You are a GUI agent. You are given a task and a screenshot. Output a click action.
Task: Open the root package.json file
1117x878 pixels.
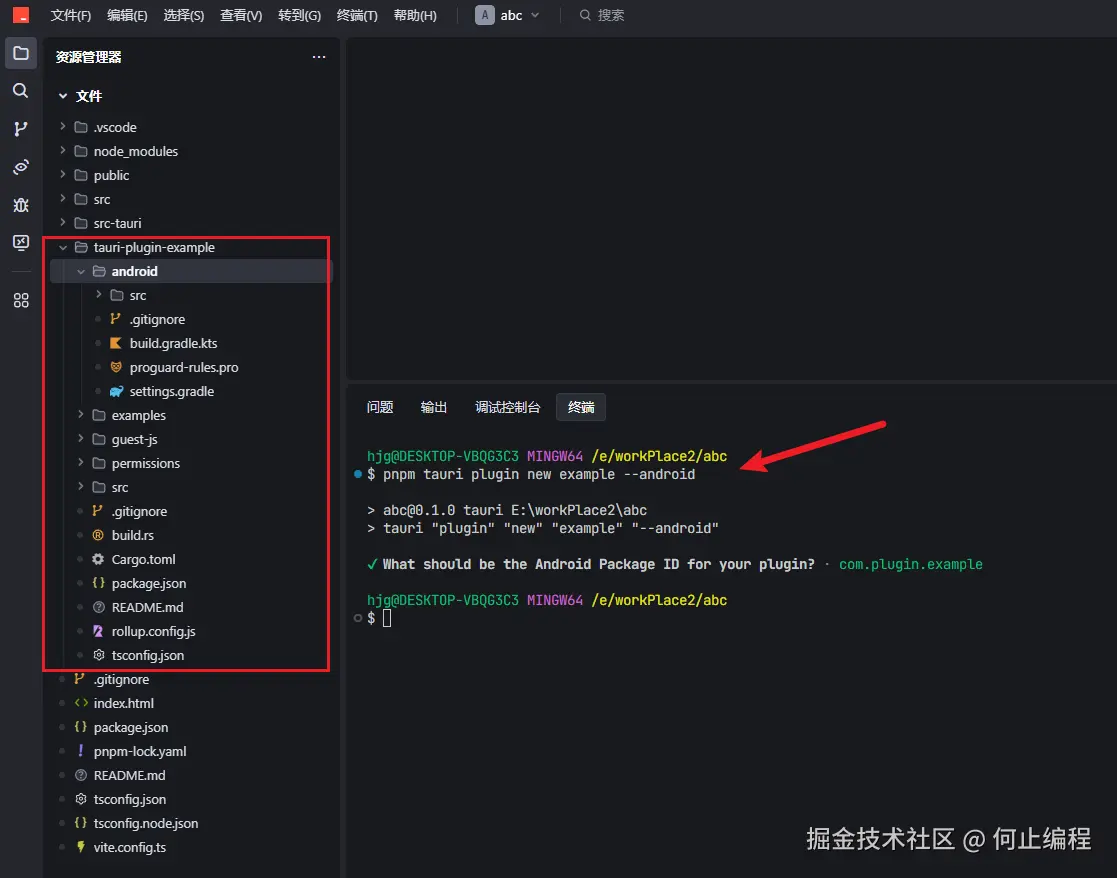pos(131,727)
